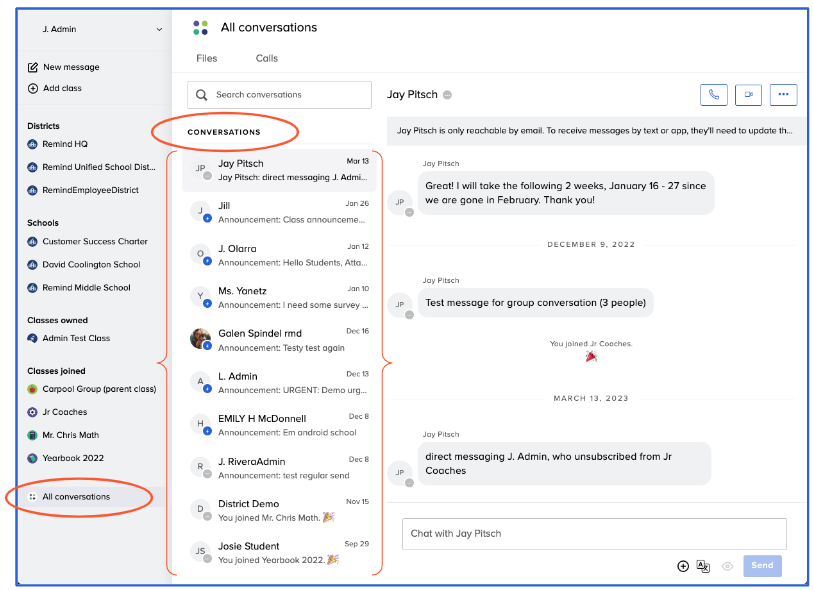813x590 pixels.
Task: Open the conversation with Ms. Yanetz
Action: pyautogui.click(x=280, y=296)
